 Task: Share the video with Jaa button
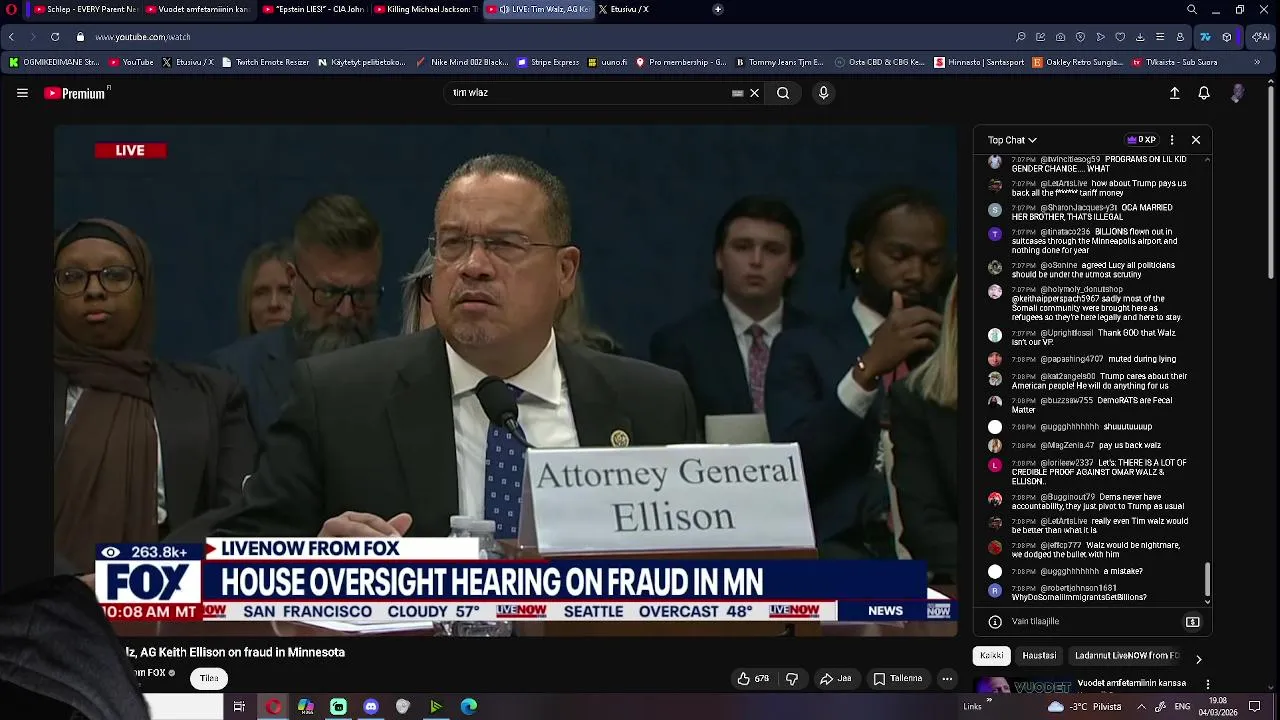[836, 679]
